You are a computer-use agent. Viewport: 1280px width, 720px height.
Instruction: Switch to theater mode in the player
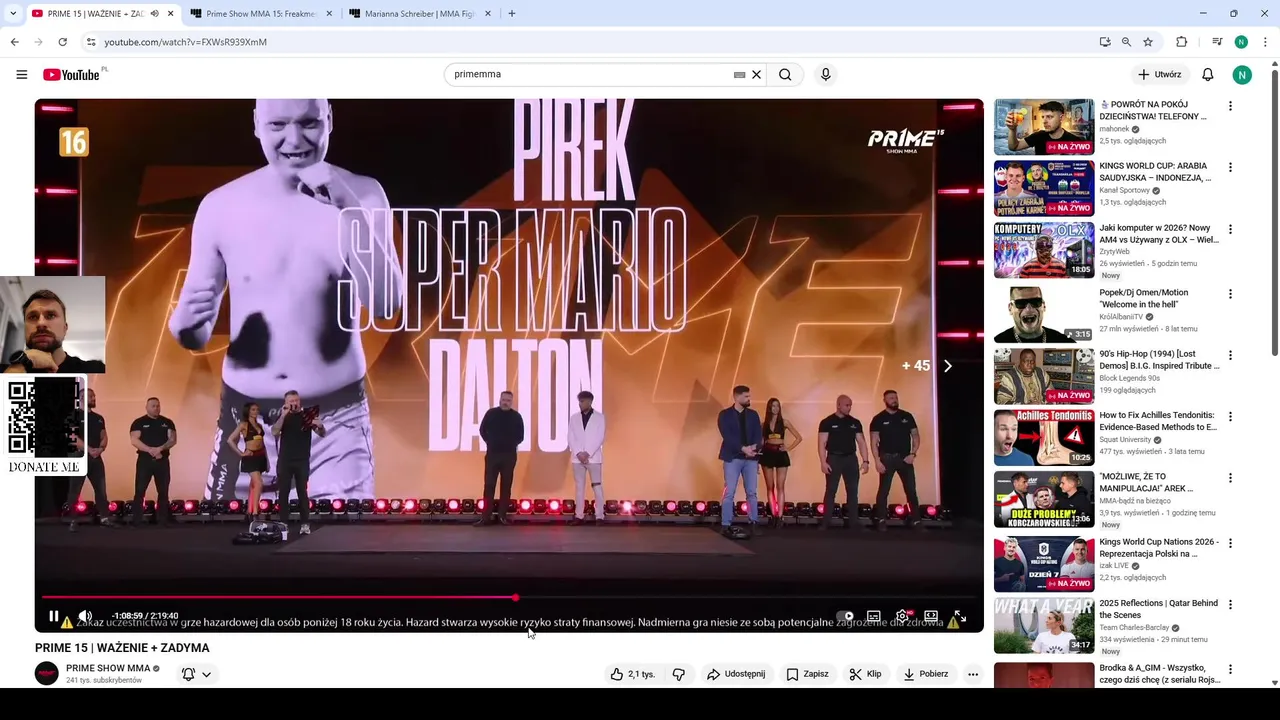coord(931,616)
